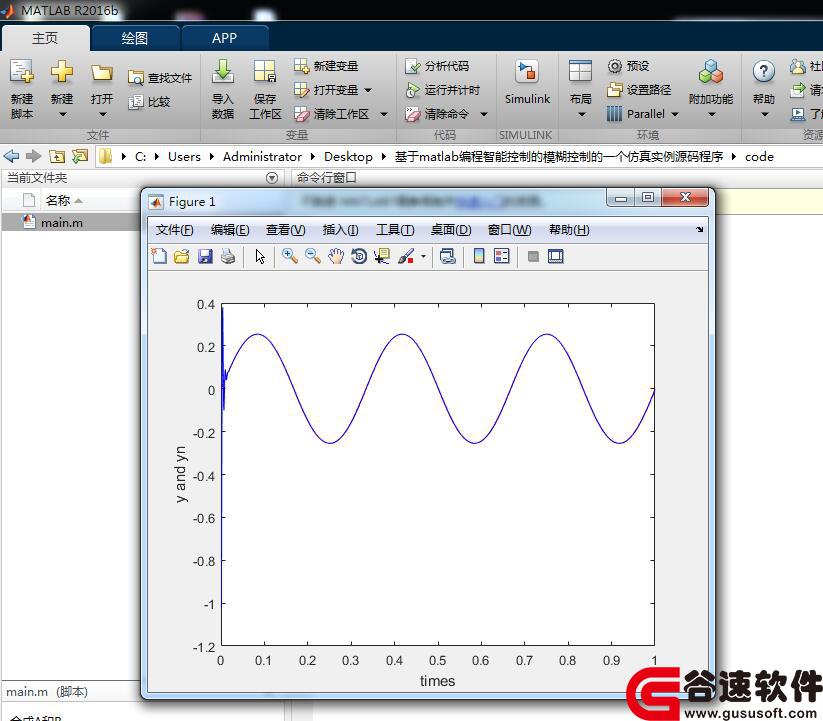Save the figure using the floppy disk icon
Screen dimensions: 823x721
coord(205,256)
